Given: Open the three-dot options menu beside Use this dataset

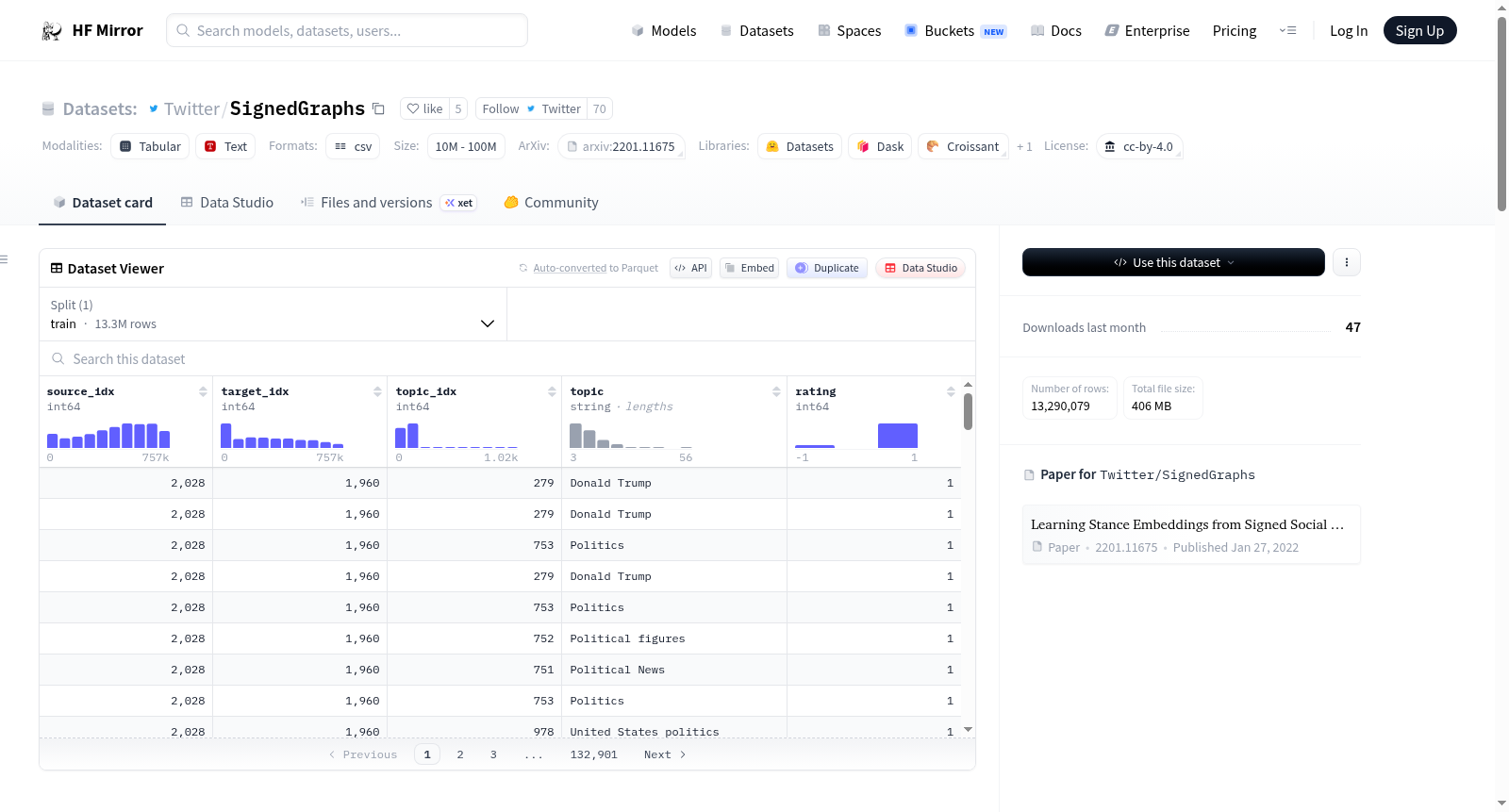Looking at the screenshot, I should click(1347, 262).
